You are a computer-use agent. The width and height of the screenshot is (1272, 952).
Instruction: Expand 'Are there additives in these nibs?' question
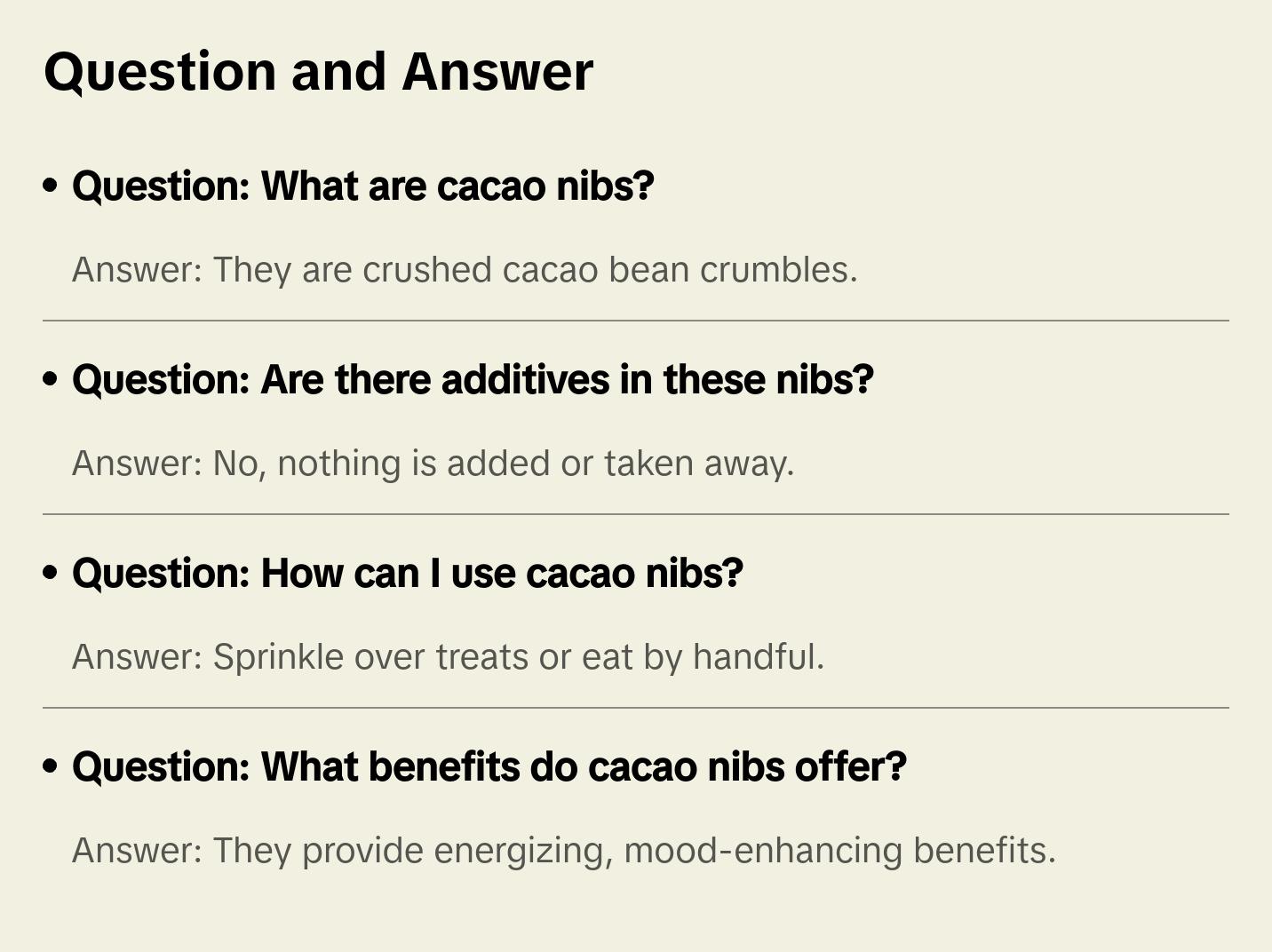click(473, 380)
